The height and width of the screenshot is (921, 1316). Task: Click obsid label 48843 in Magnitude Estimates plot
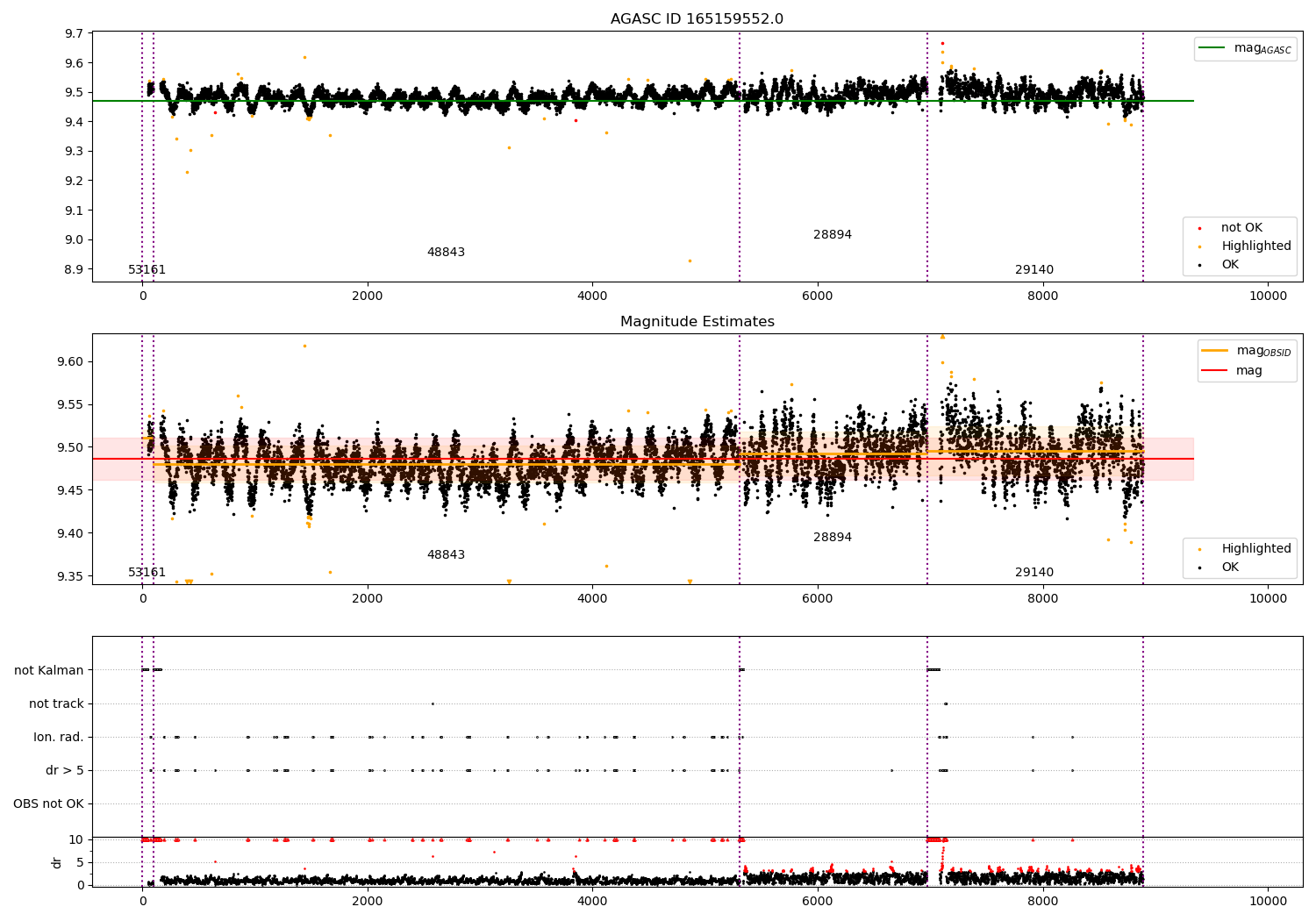coord(446,555)
